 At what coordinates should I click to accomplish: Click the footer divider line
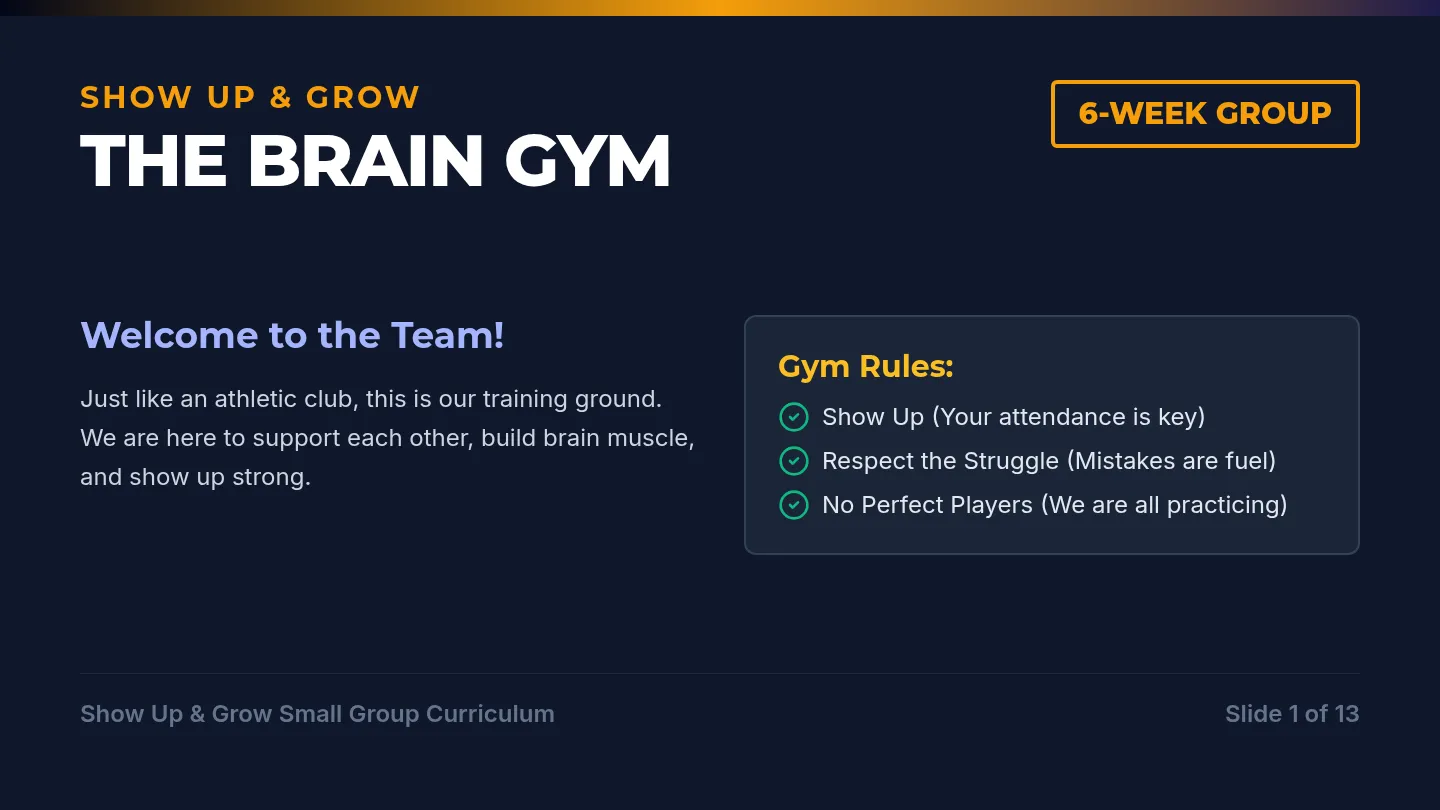720,673
